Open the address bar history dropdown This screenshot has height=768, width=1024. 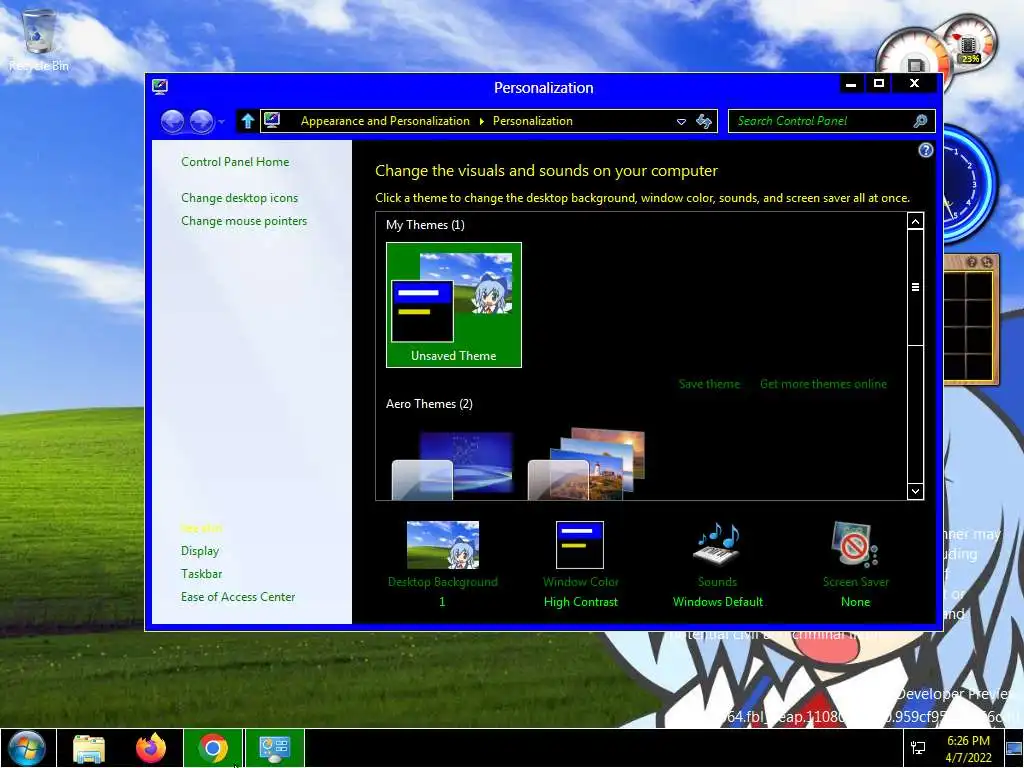coord(681,121)
